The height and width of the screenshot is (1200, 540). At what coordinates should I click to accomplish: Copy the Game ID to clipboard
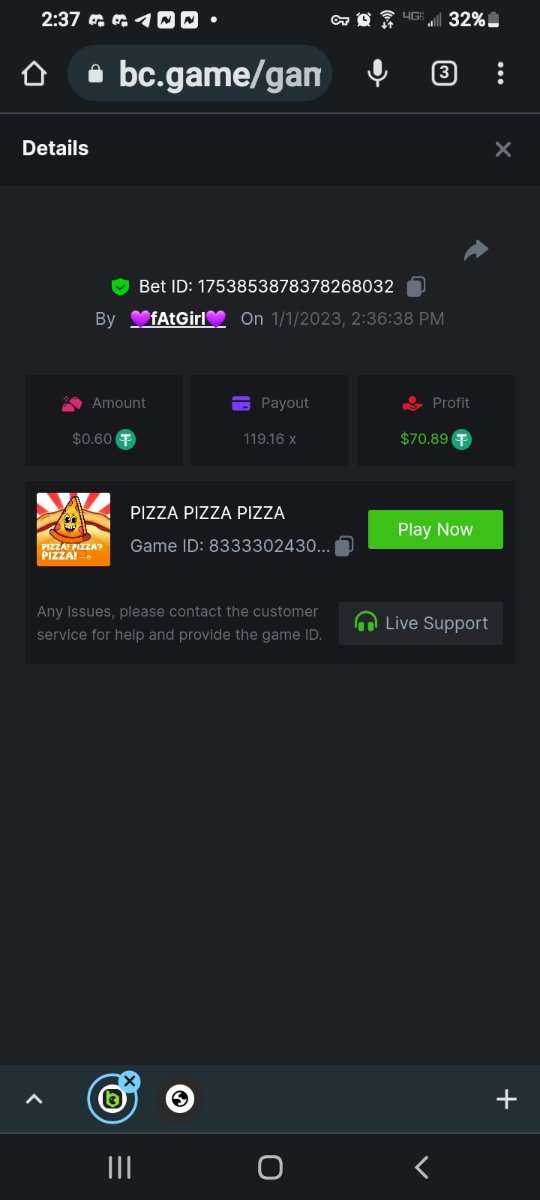pos(344,546)
